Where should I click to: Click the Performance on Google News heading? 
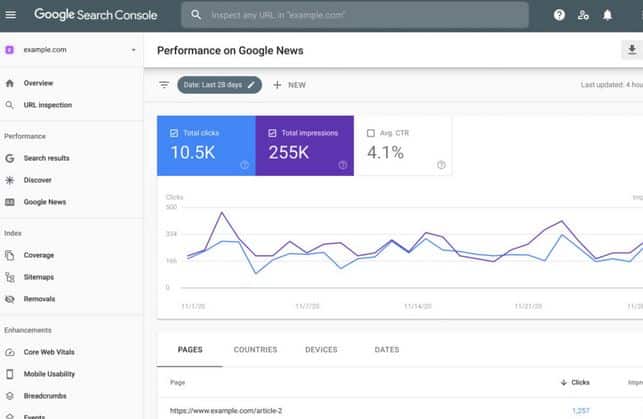click(x=230, y=51)
